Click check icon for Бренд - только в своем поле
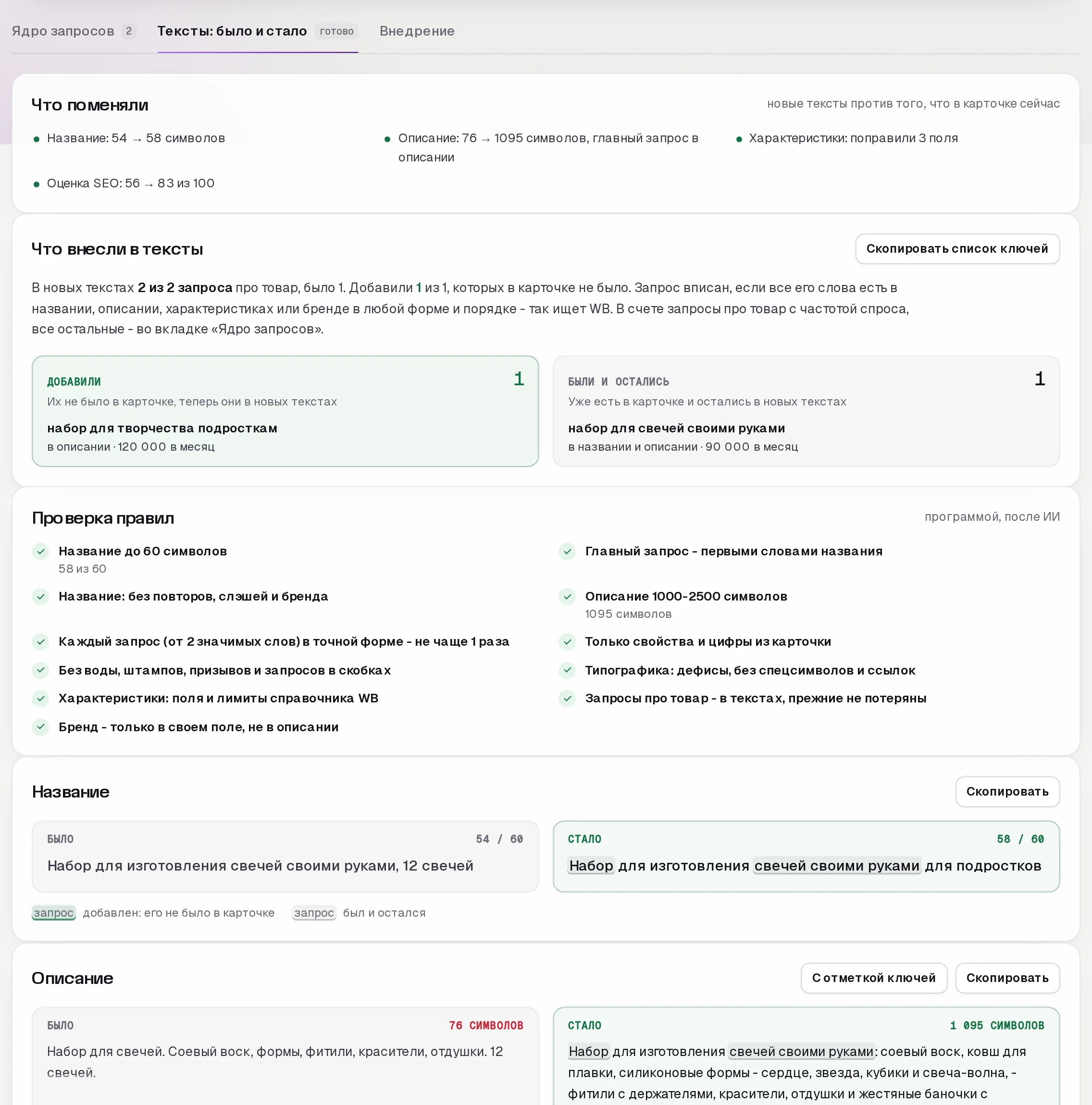The height and width of the screenshot is (1105, 1092). (41, 727)
